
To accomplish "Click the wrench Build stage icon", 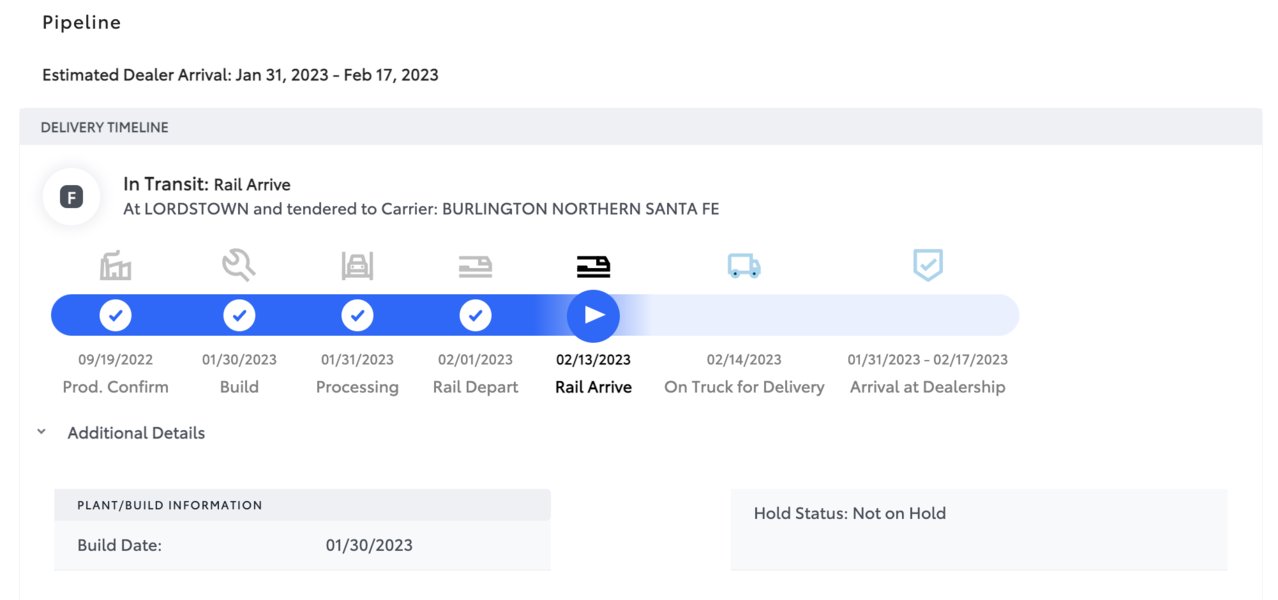I will point(239,265).
